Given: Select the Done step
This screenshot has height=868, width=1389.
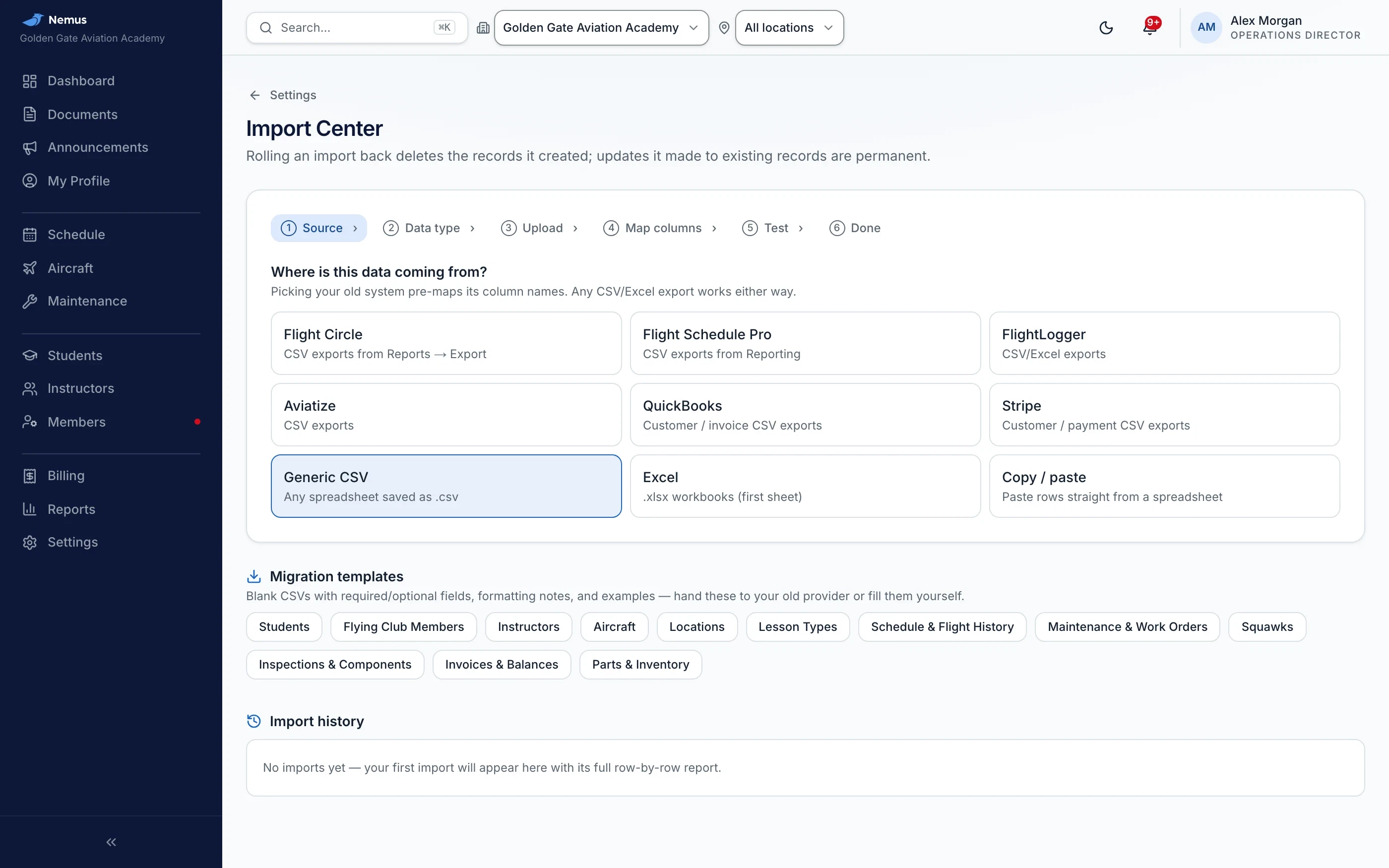Looking at the screenshot, I should (855, 228).
